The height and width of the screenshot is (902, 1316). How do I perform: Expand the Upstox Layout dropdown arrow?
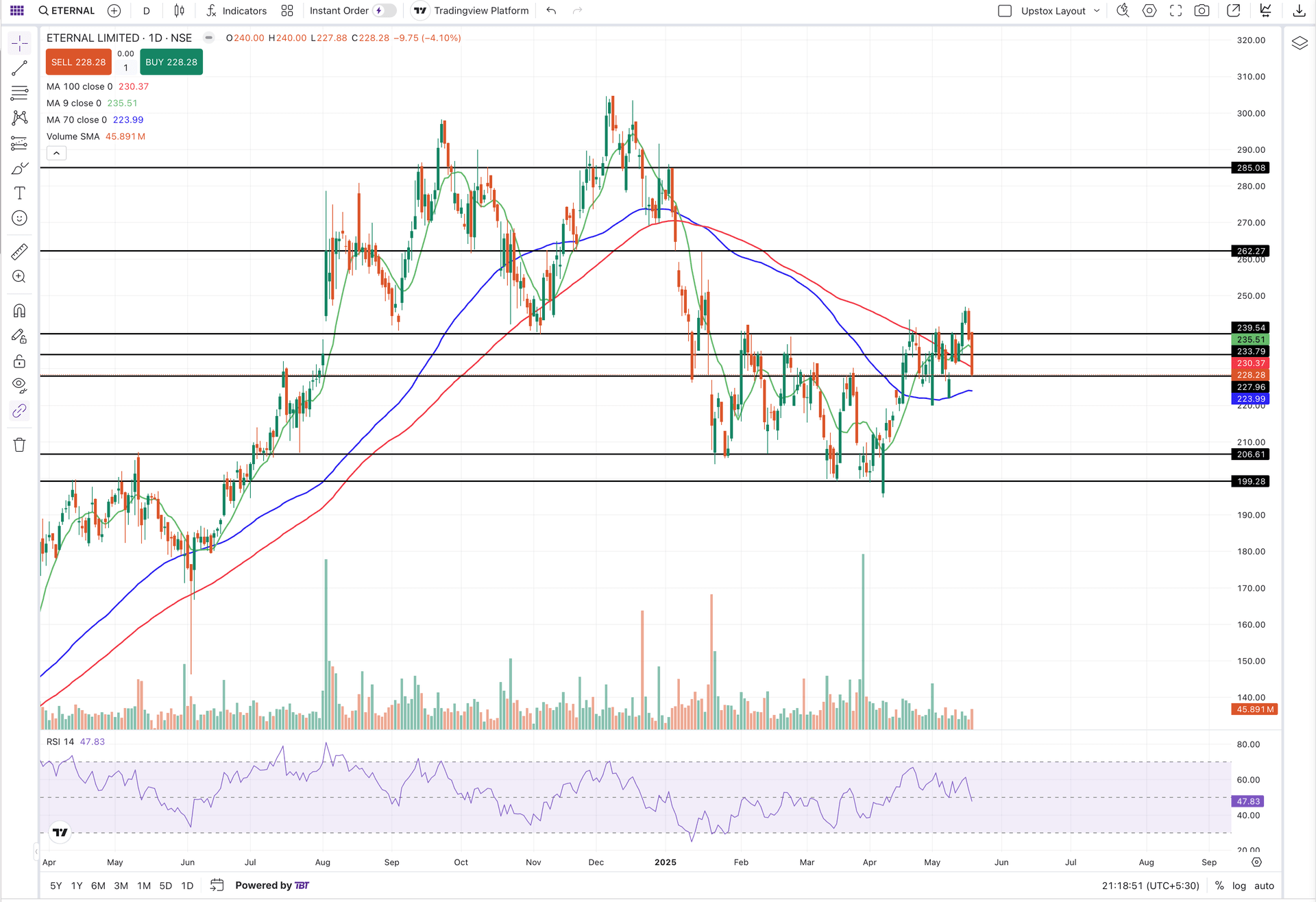1097,11
